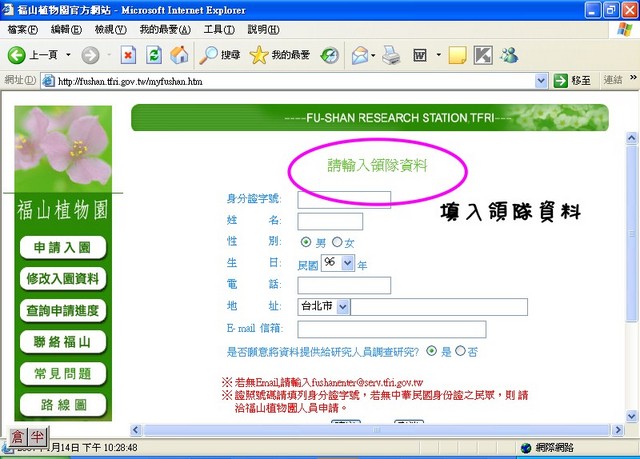Image resolution: width=640 pixels, height=459 pixels.
Task: Expand the 台北市 city dropdown
Action: click(x=342, y=307)
